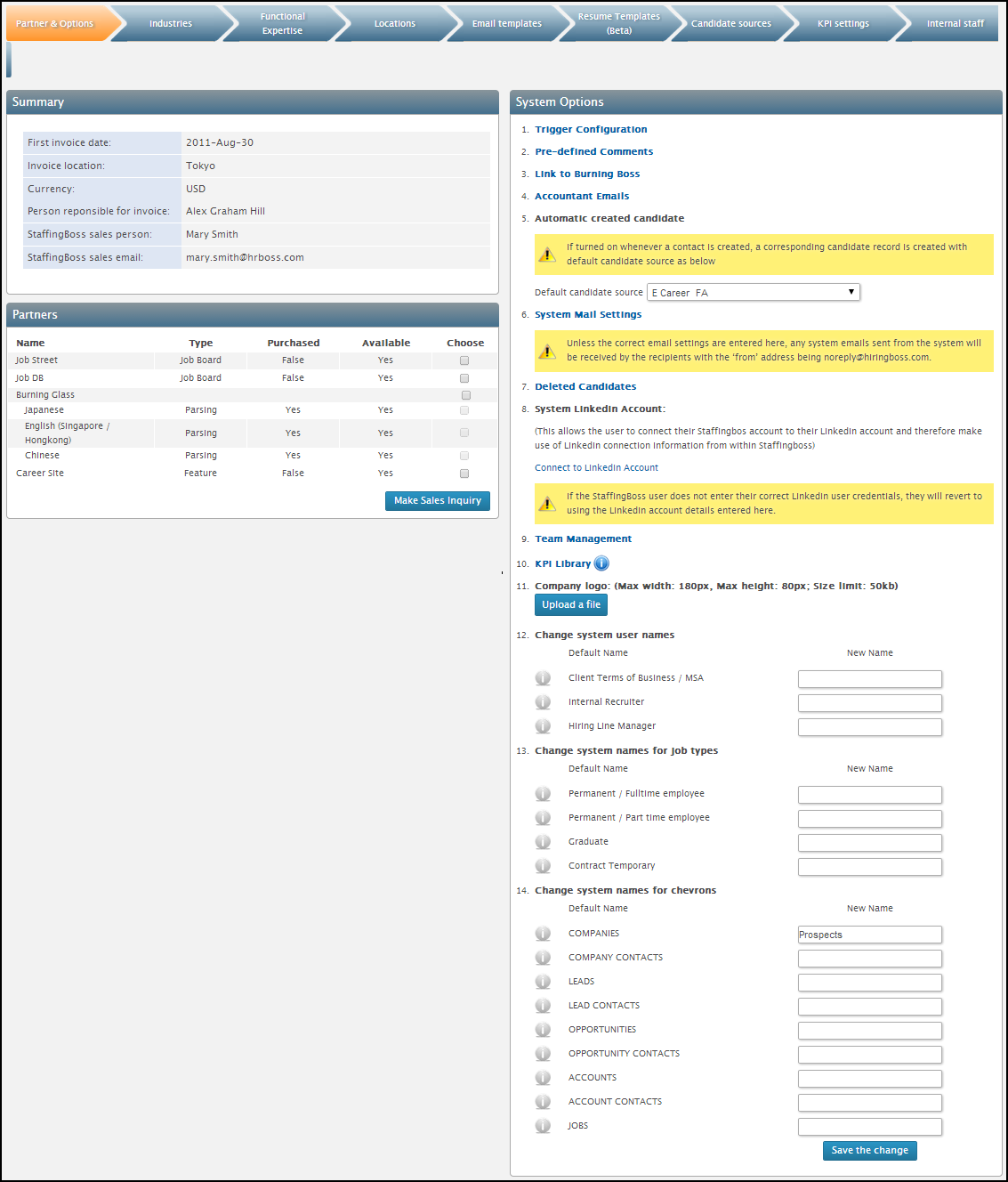
Task: Open the Resume Templates (Beta) tab
Action: click(x=618, y=23)
